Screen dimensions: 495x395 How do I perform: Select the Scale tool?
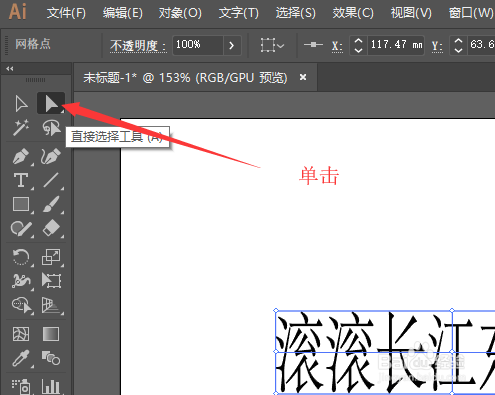[x=51, y=257]
